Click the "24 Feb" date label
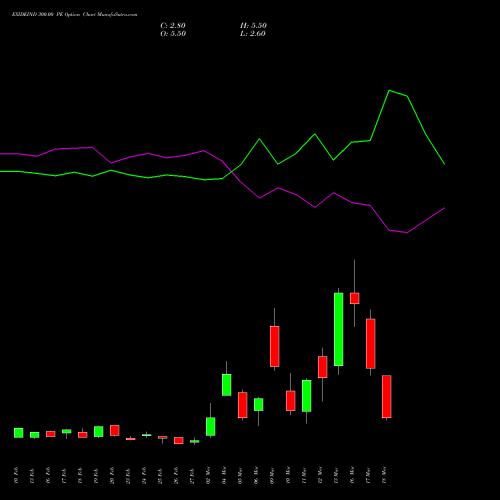Image resolution: width=500 pixels, height=500 pixels. [144, 475]
